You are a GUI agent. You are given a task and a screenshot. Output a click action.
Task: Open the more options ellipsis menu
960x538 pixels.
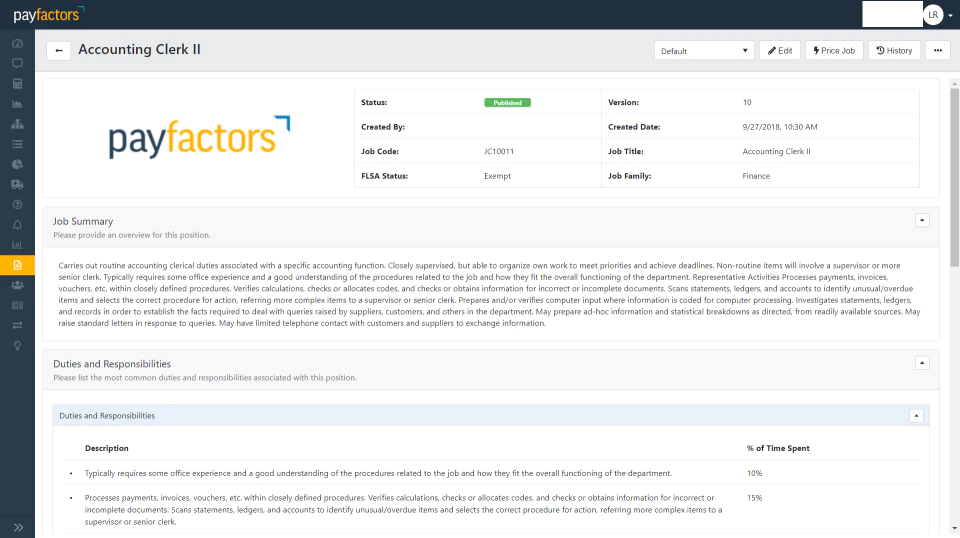938,51
